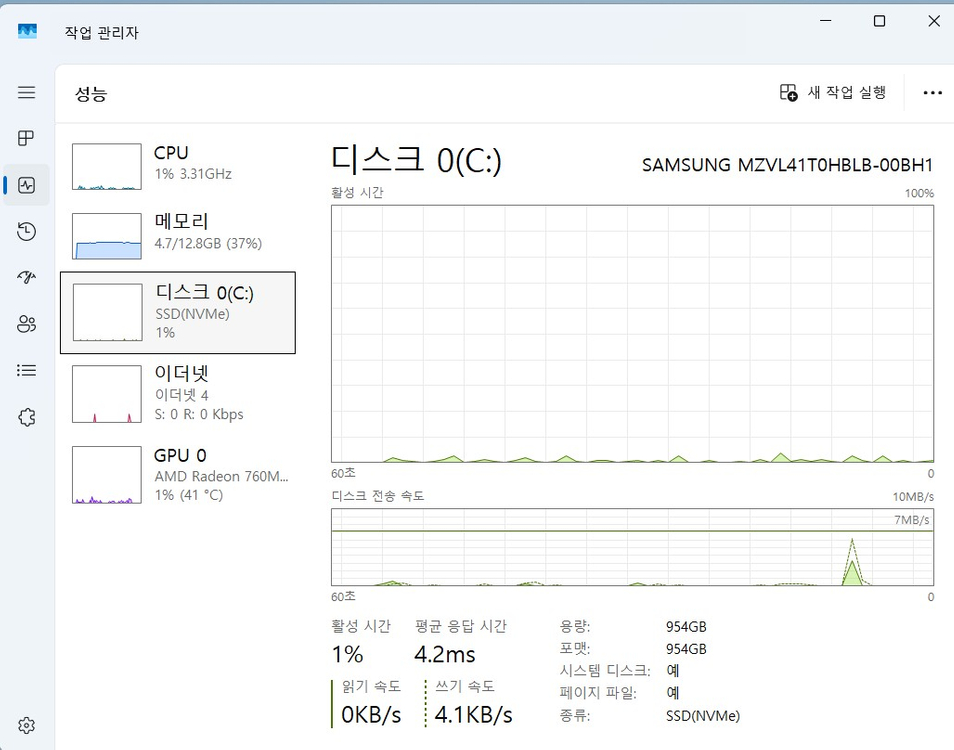Open the hamburger navigation menu
Viewport: 954px width, 750px height.
click(27, 92)
